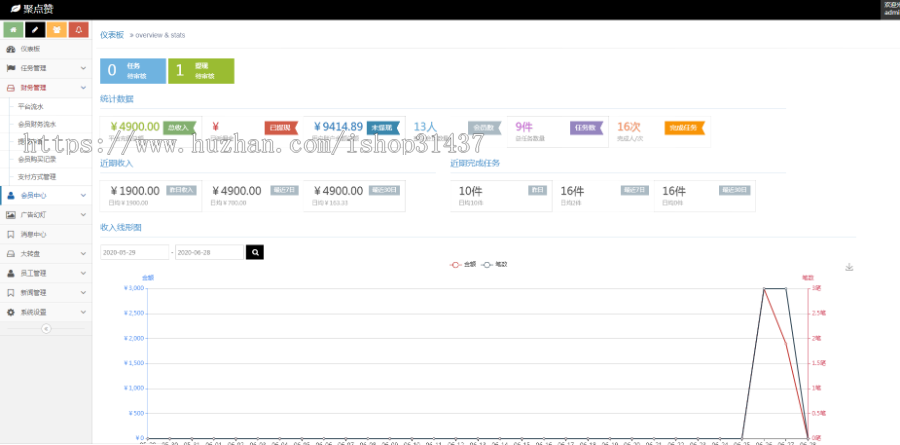This screenshot has width=900, height=445.
Task: Click the red bell notification button
Action: tap(79, 29)
